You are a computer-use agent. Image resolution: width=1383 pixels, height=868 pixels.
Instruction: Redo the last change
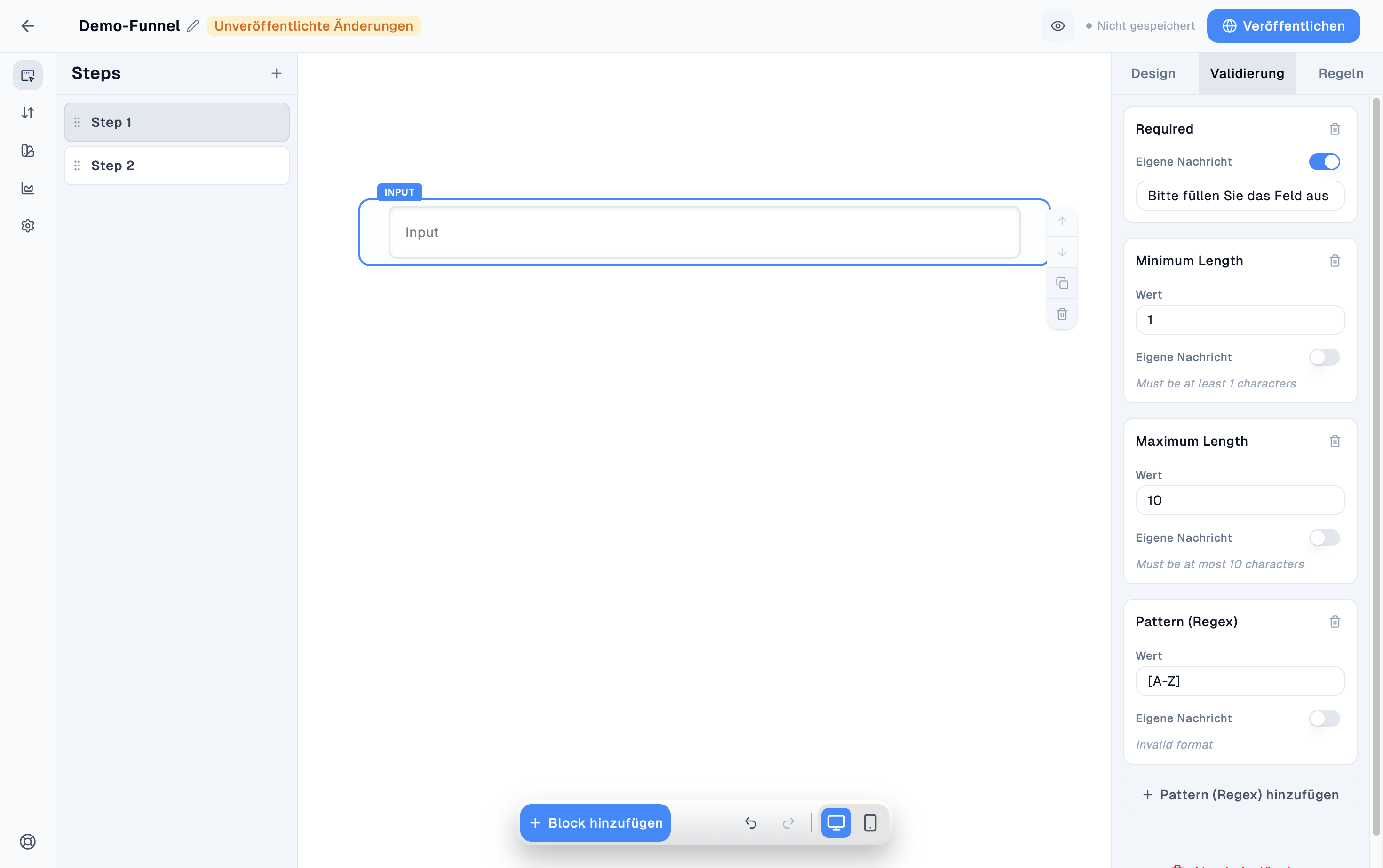[788, 823]
